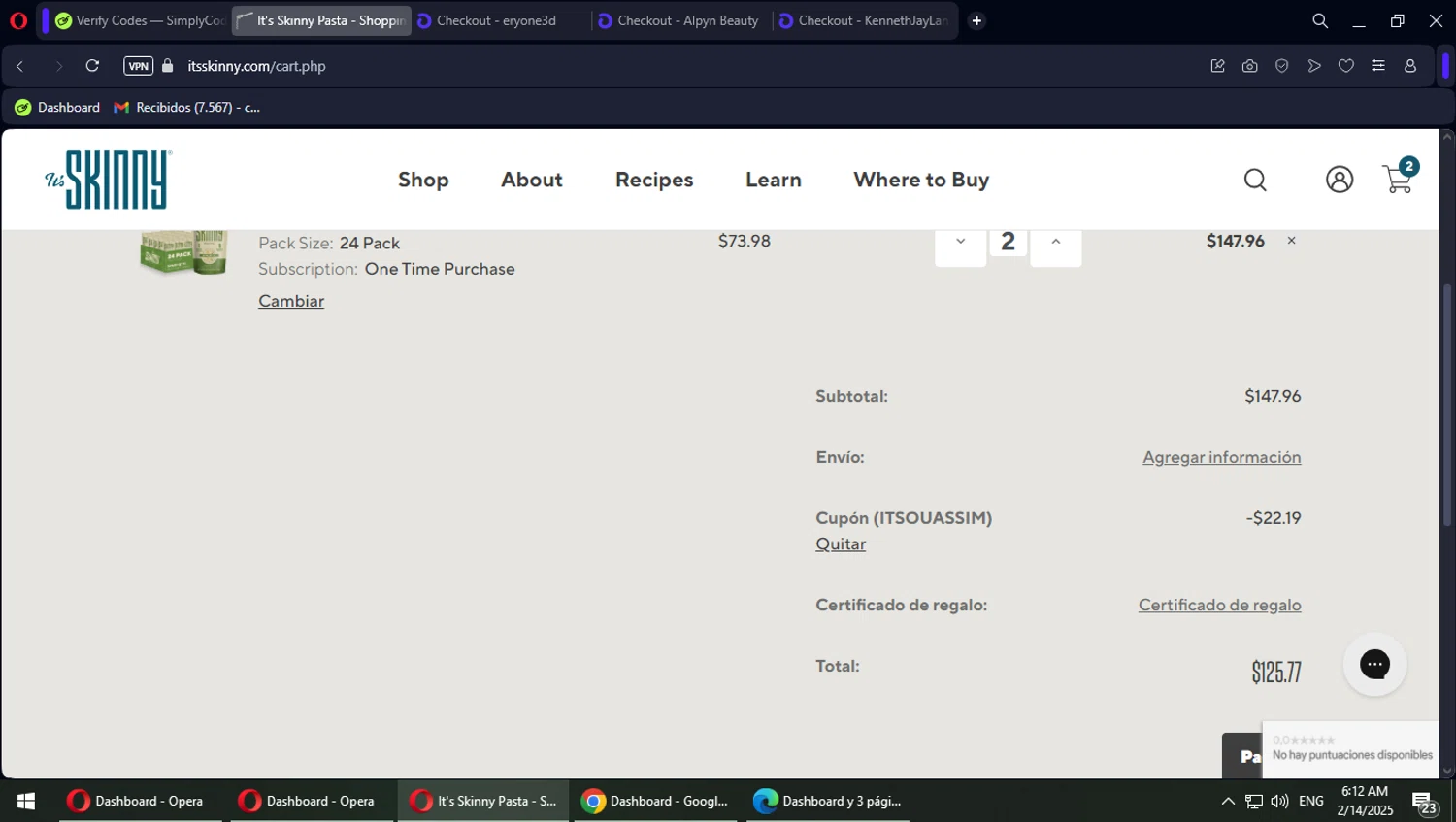The height and width of the screenshot is (822, 1456).
Task: Click the quantity field showing 2
Action: [1008, 242]
